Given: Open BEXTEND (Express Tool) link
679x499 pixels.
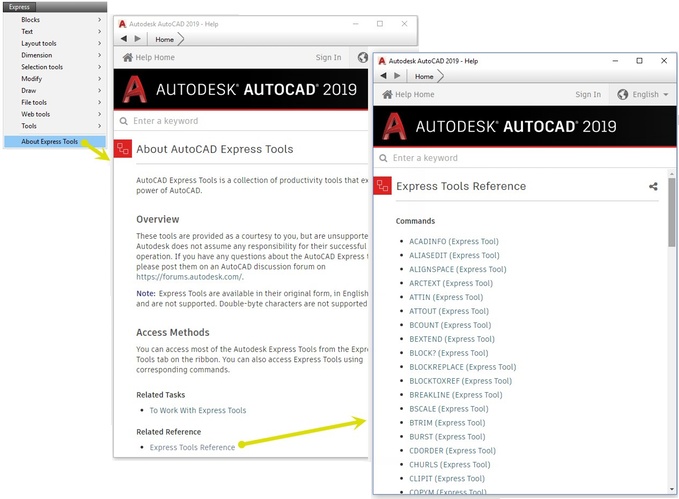Looking at the screenshot, I should pyautogui.click(x=452, y=339).
